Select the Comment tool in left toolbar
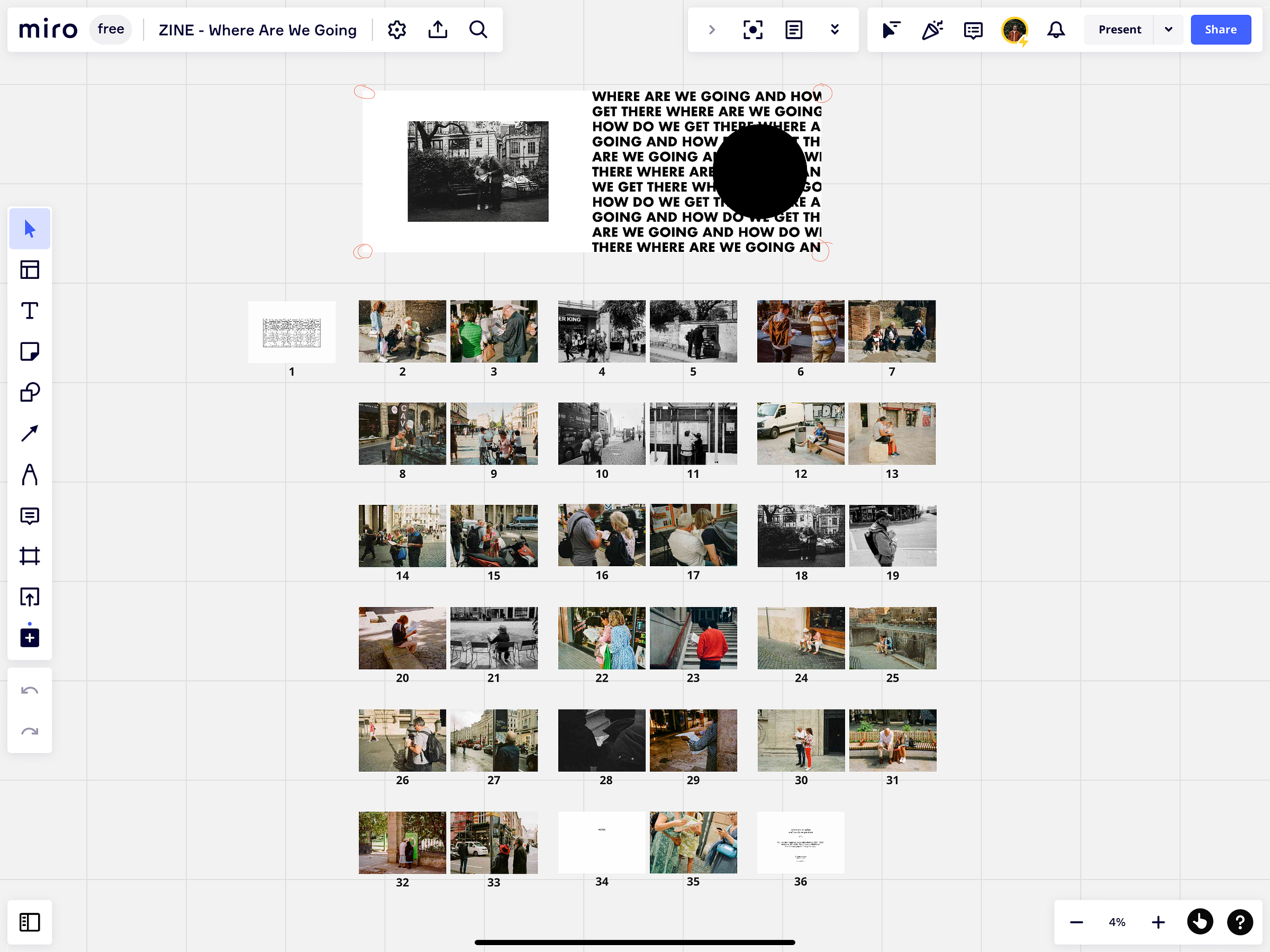The width and height of the screenshot is (1270, 952). pyautogui.click(x=30, y=515)
